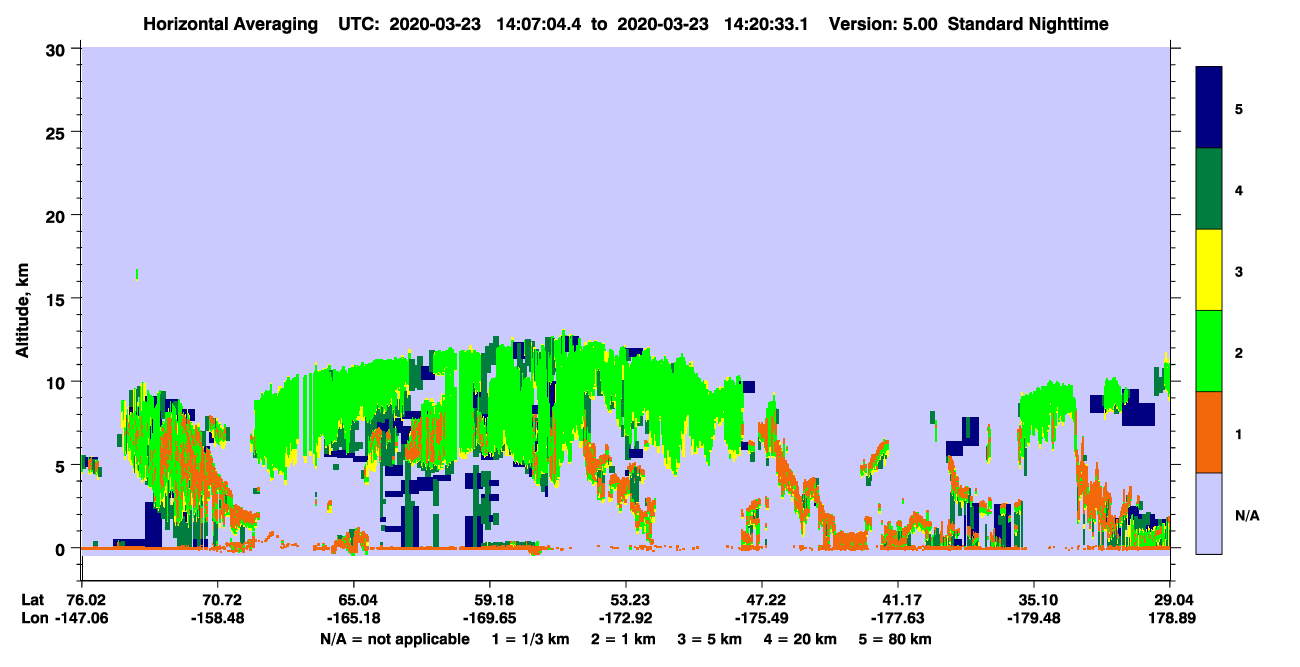The image size is (1300, 667).
Task: Click the lavender N/A colorbar segment
Action: click(x=1209, y=513)
